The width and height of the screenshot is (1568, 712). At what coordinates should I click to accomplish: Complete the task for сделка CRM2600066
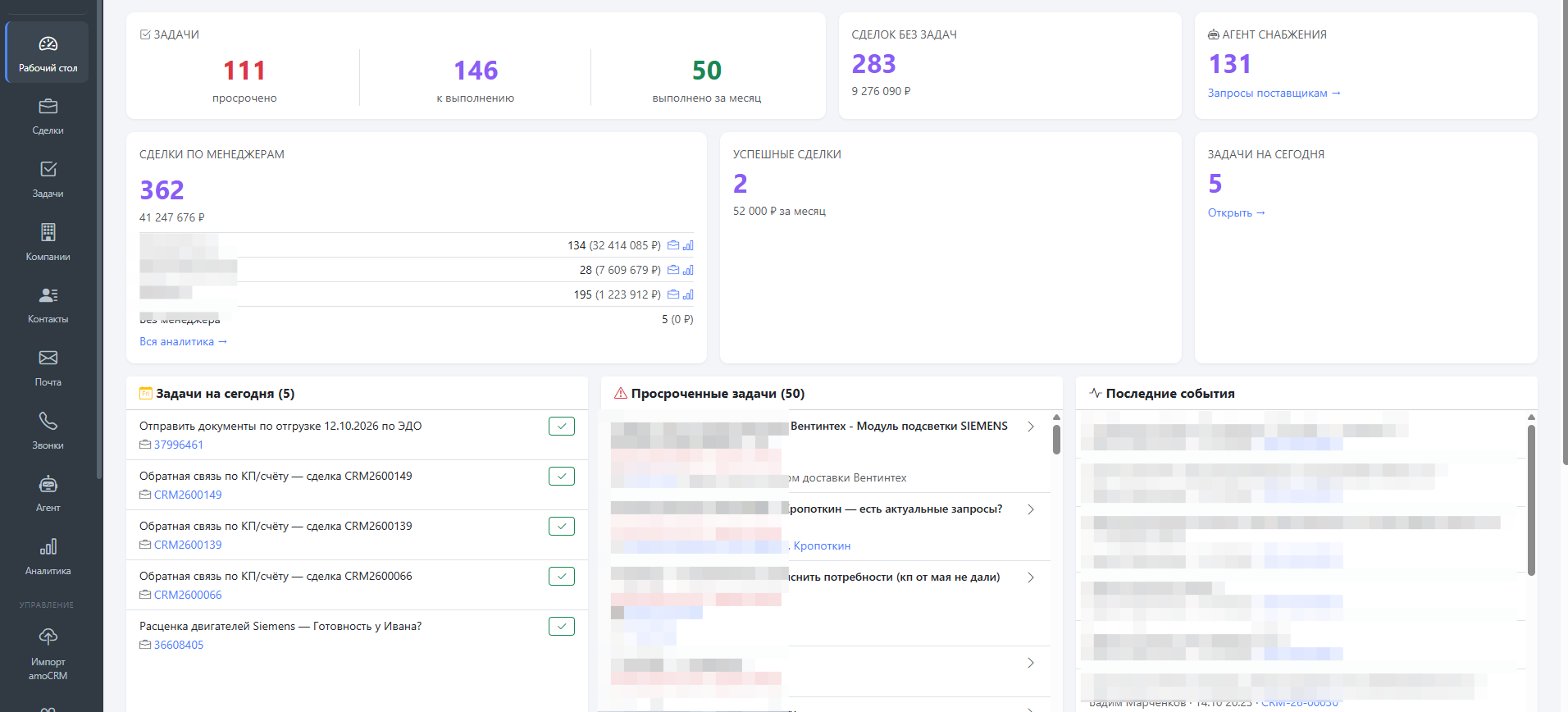[x=562, y=577]
